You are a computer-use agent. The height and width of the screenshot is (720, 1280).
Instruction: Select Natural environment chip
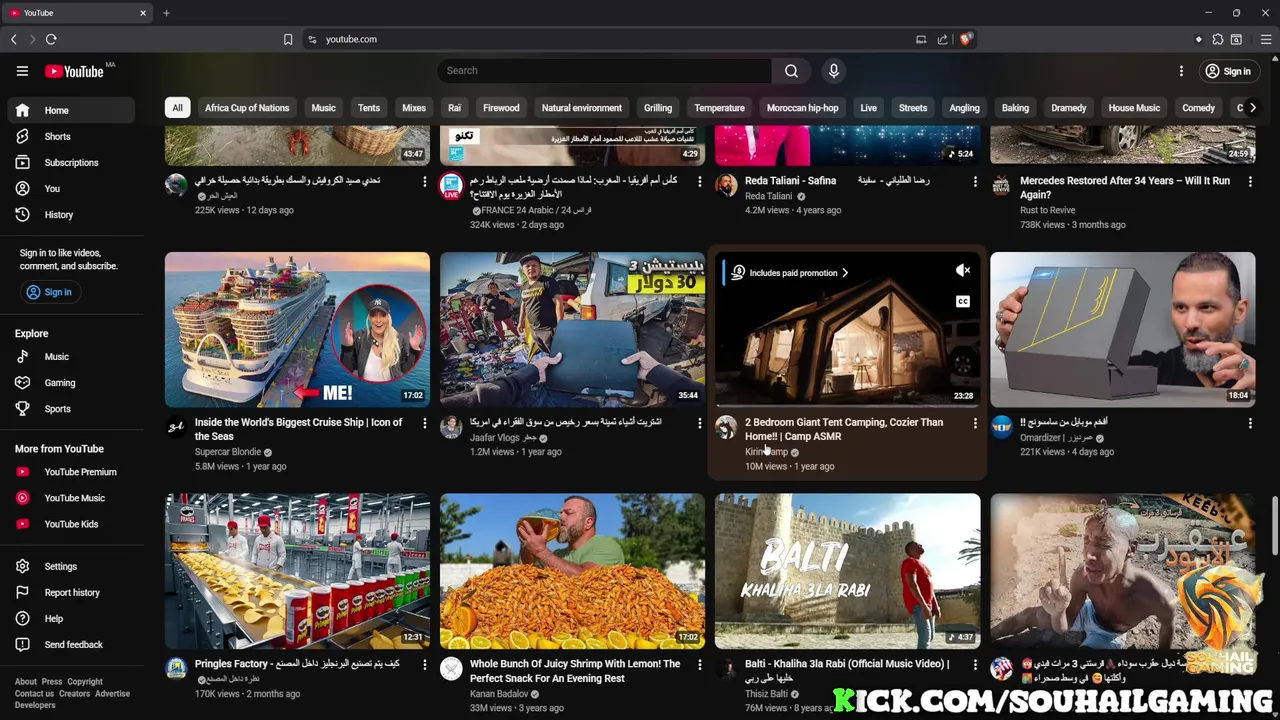tap(582, 108)
